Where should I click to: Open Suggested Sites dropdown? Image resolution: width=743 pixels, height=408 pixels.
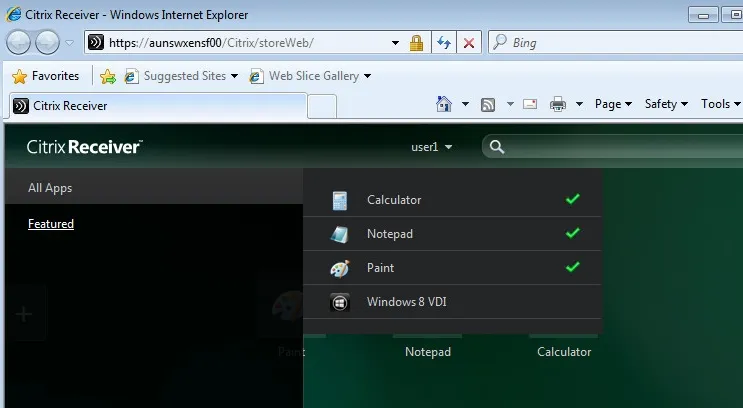click(x=181, y=76)
